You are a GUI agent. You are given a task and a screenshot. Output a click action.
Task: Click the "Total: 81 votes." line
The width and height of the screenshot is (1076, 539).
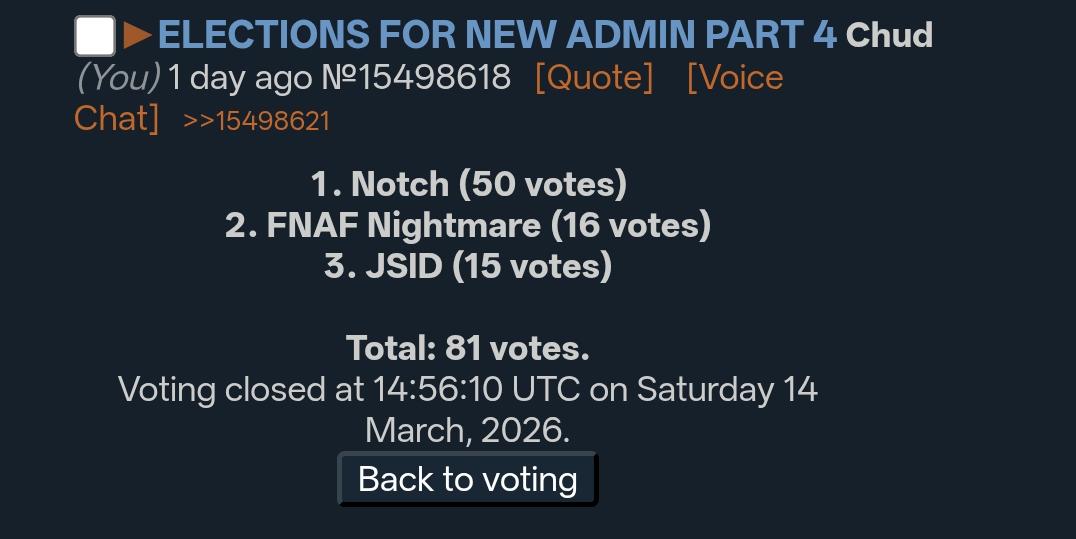(x=467, y=348)
